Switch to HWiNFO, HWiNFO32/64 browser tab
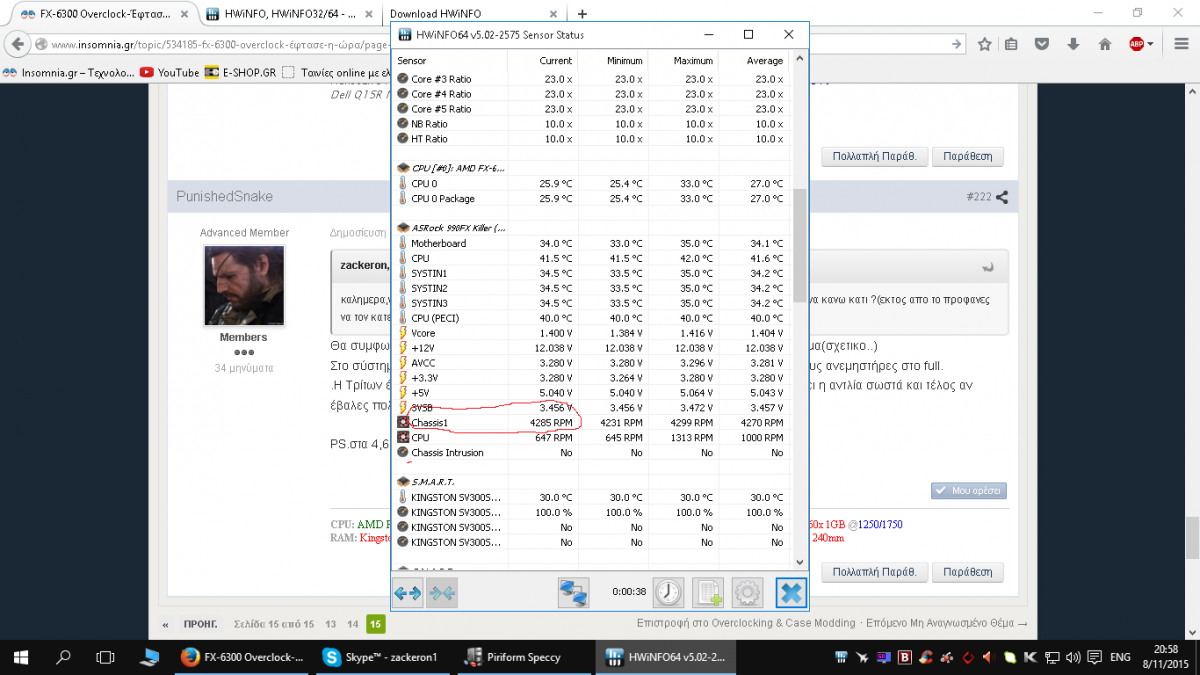Image resolution: width=1200 pixels, height=675 pixels. pyautogui.click(x=289, y=14)
